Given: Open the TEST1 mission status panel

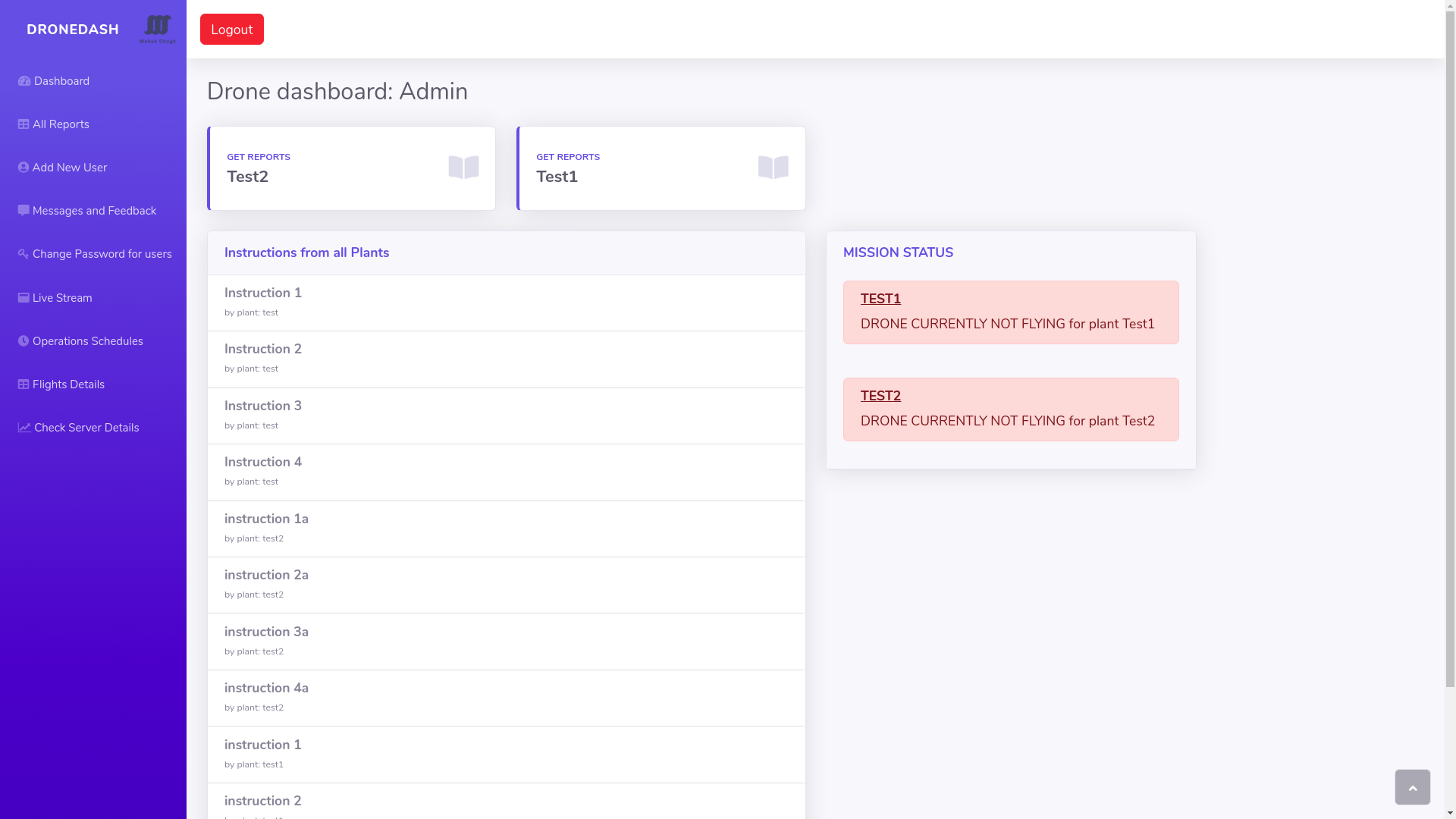Looking at the screenshot, I should tap(880, 298).
